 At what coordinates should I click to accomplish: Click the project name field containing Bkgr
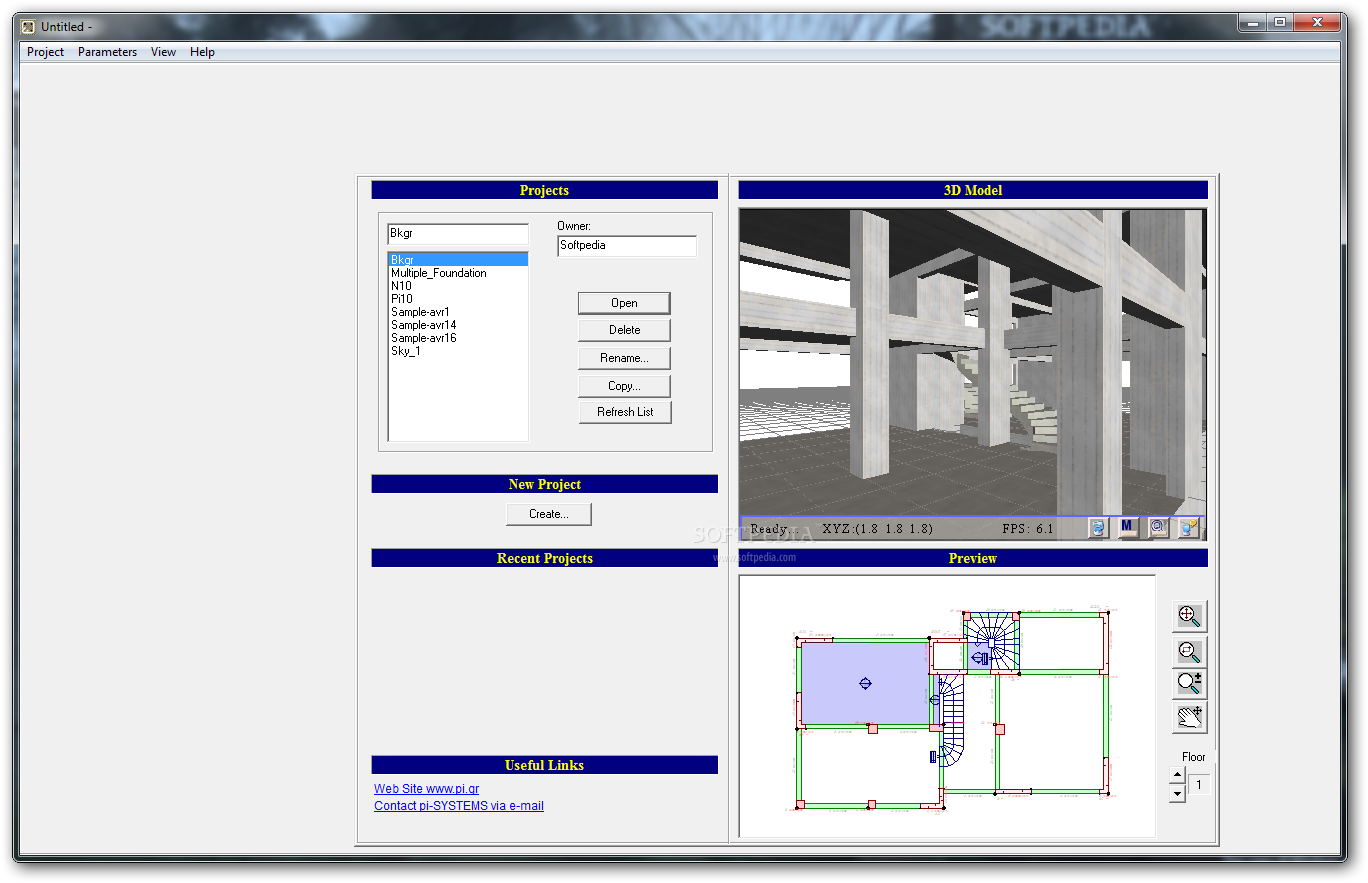458,234
